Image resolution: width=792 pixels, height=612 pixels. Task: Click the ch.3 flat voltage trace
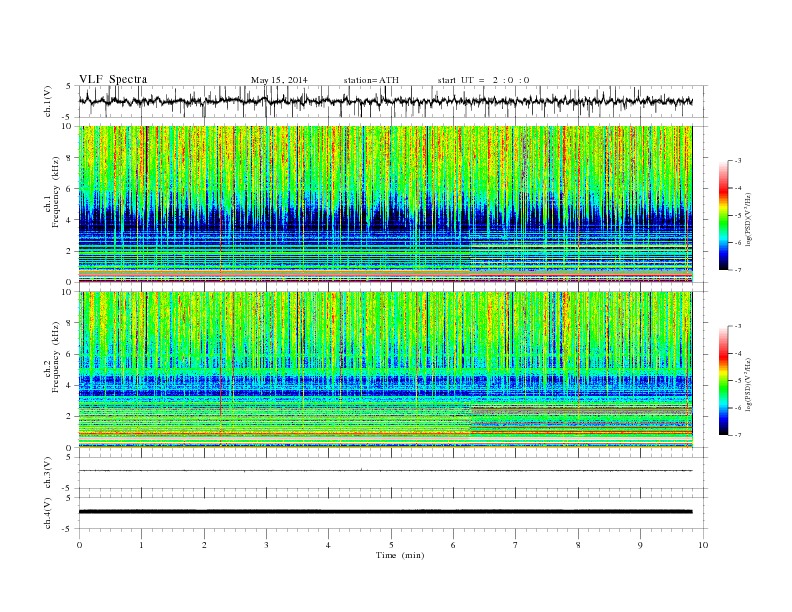(x=385, y=471)
